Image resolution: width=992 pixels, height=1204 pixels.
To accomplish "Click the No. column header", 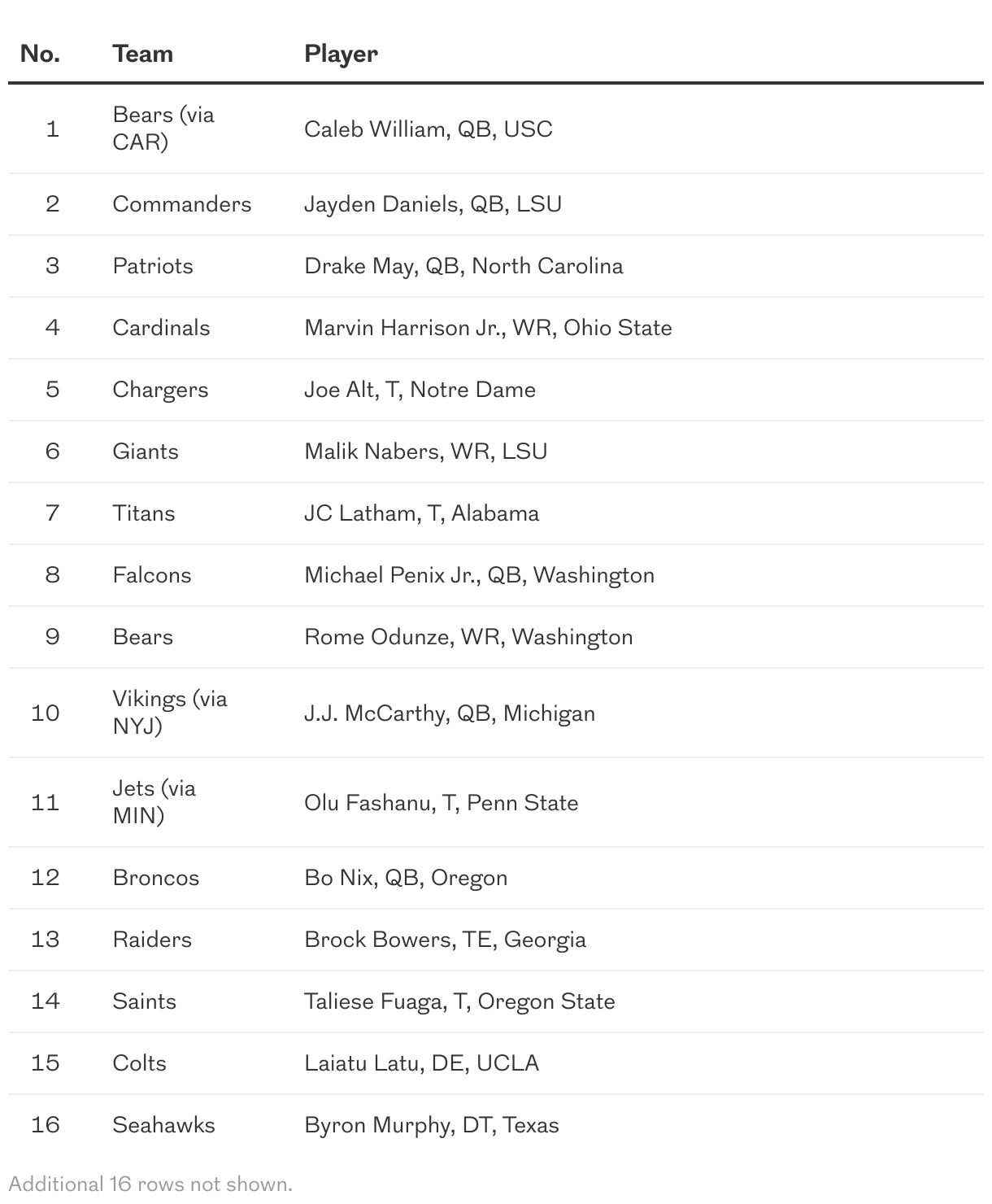I will [40, 54].
